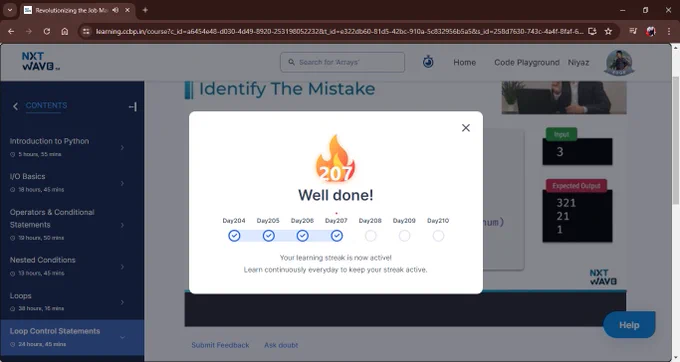View site information icon in address bar
This screenshot has width=680, height=362.
coord(86,31)
